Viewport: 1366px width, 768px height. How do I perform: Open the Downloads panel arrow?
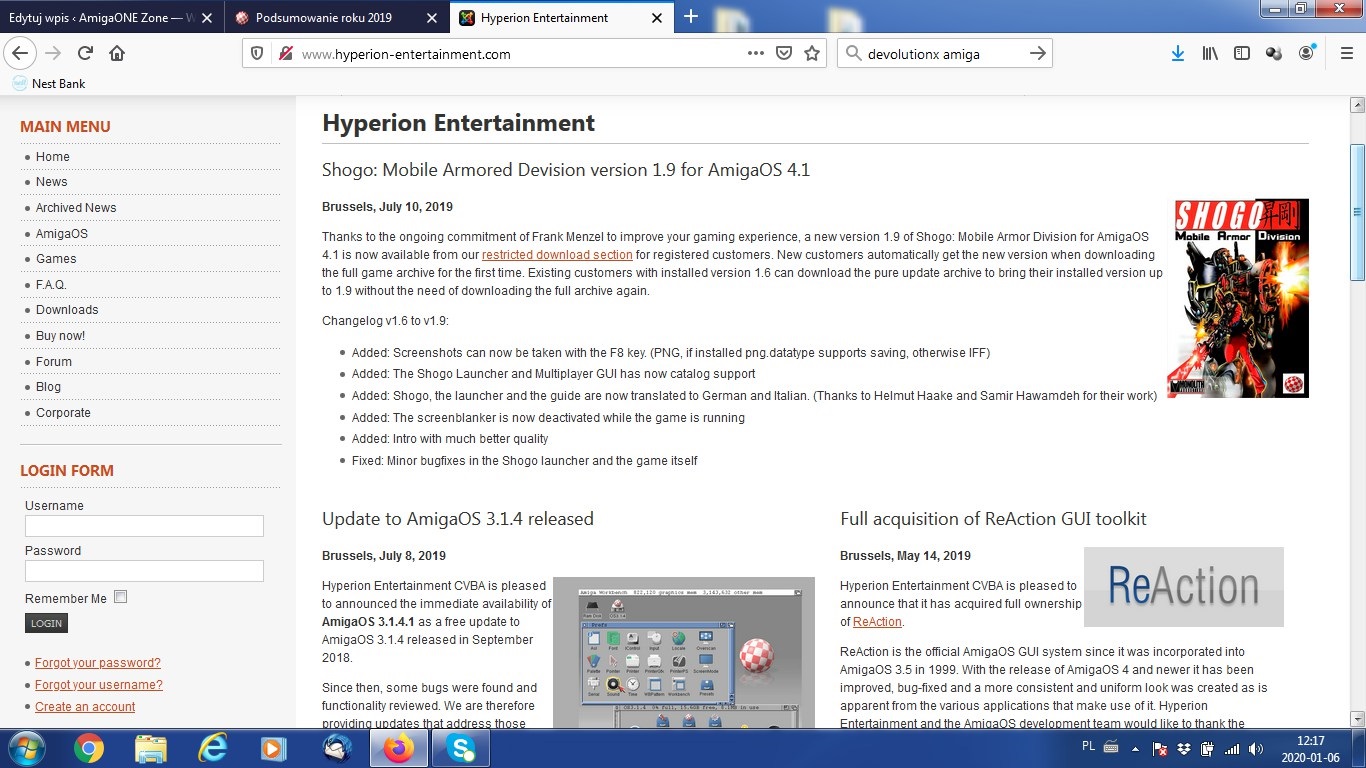click(1178, 54)
